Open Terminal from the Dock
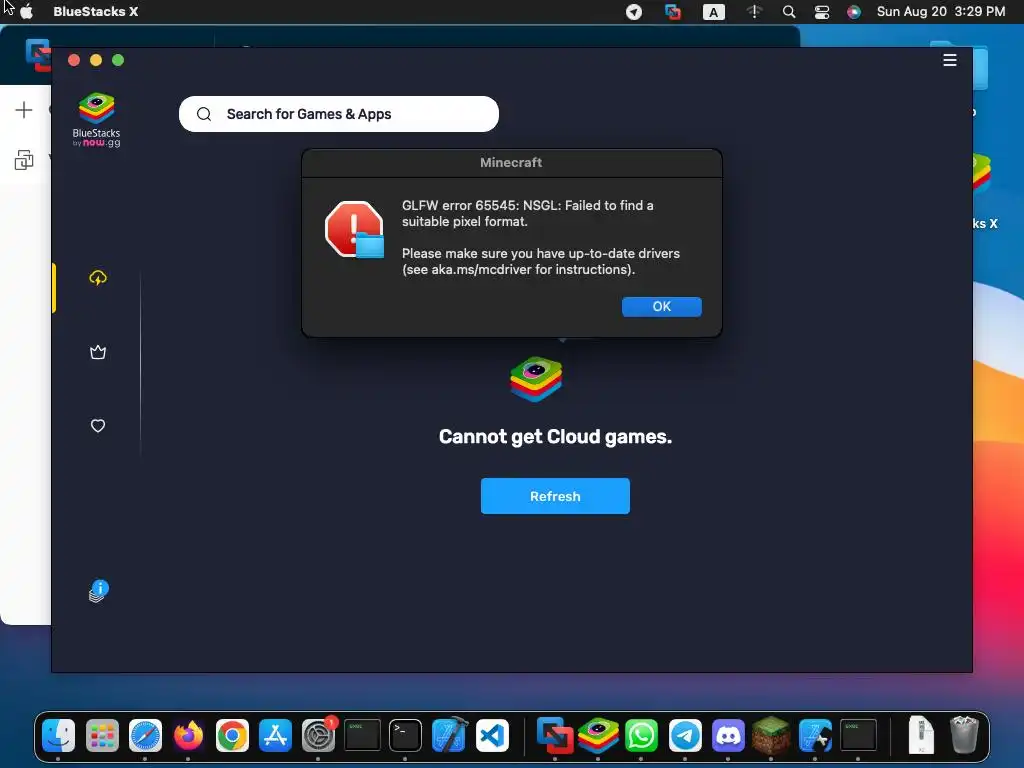 coord(405,736)
